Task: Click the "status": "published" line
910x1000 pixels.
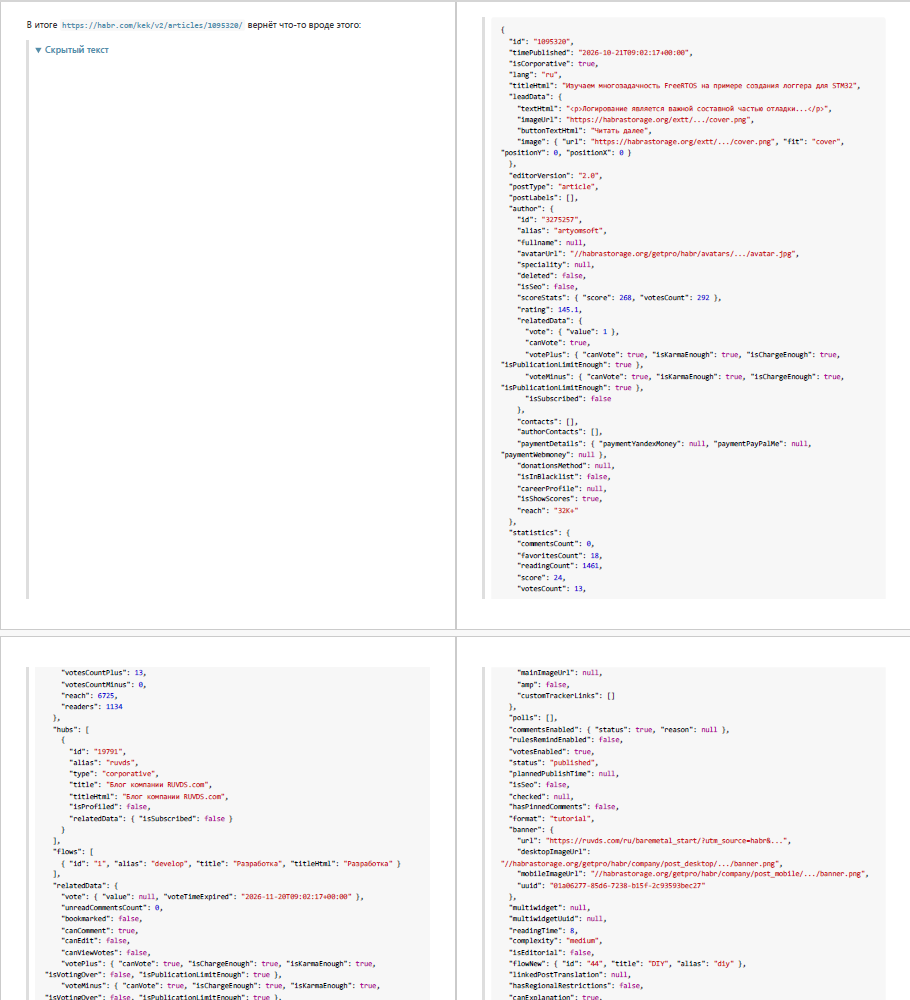Action: (554, 763)
